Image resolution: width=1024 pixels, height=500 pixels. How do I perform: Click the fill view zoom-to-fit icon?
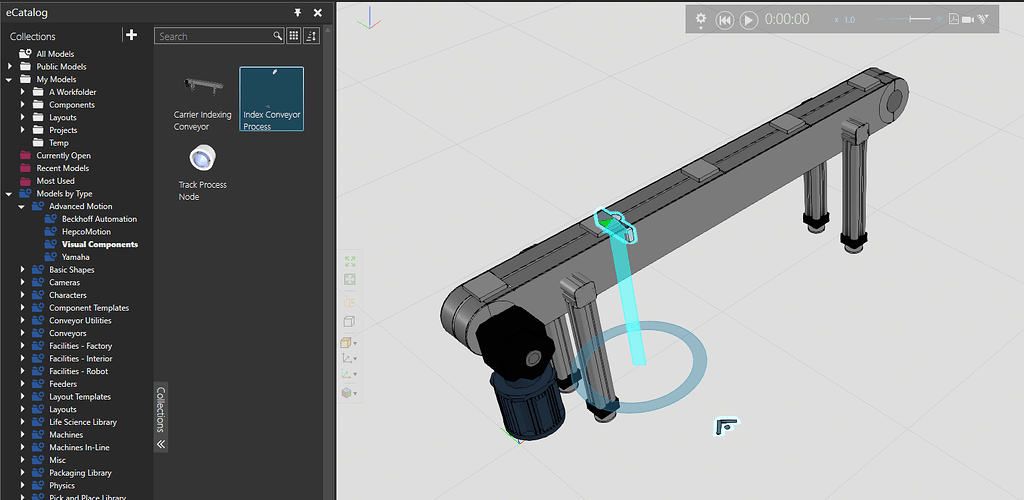(350, 260)
